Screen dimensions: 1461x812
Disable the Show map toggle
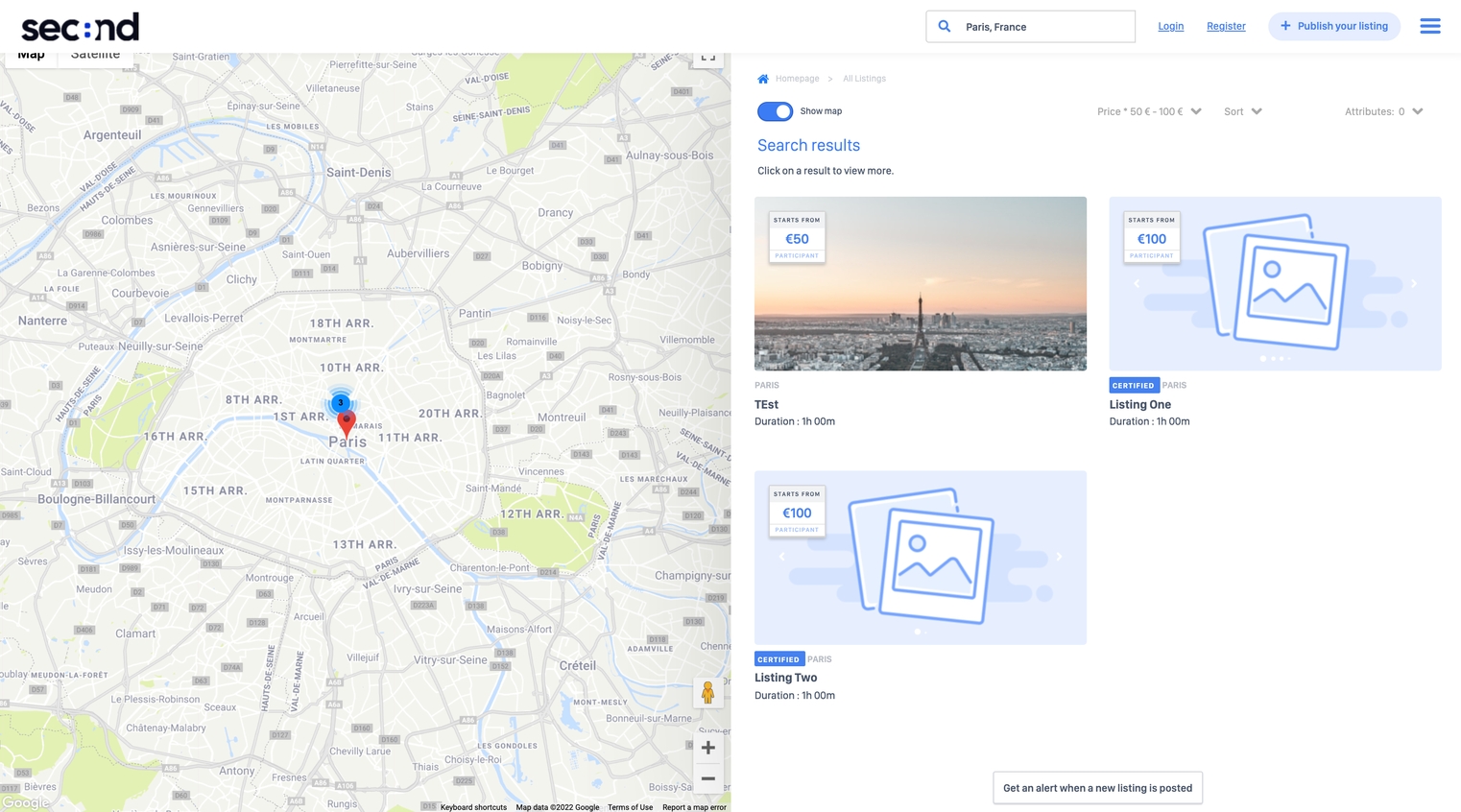pos(775,111)
